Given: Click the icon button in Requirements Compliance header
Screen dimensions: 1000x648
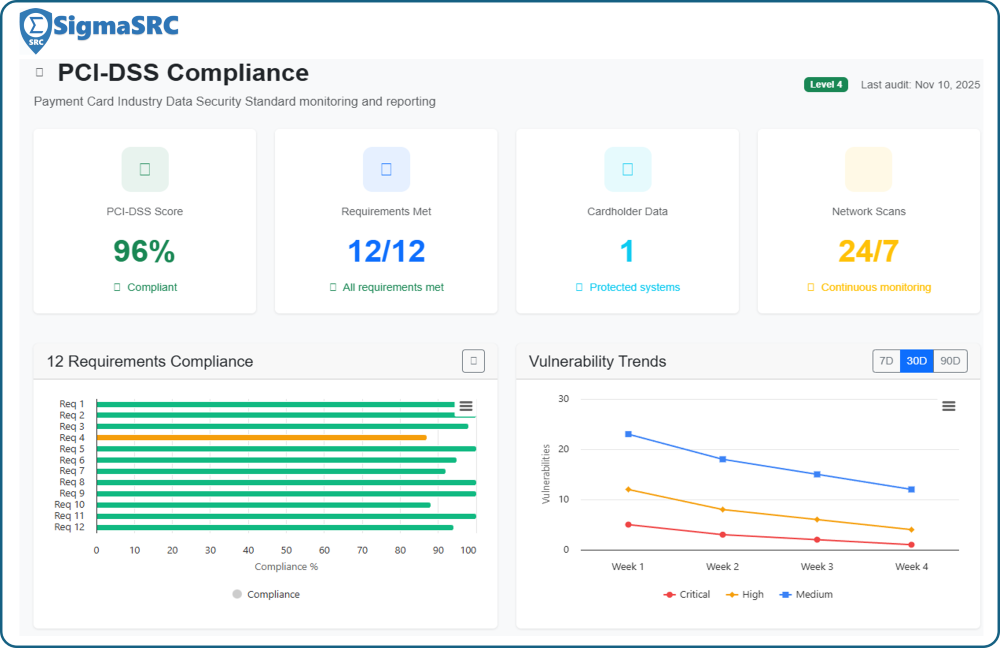Looking at the screenshot, I should [x=473, y=361].
